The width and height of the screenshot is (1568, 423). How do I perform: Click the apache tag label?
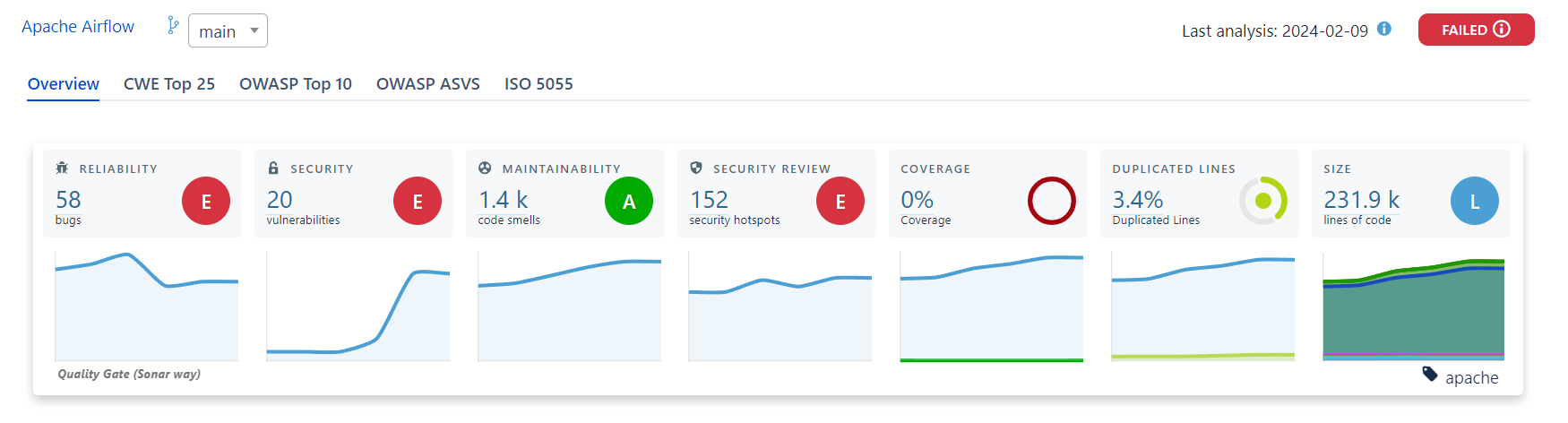(x=1471, y=377)
